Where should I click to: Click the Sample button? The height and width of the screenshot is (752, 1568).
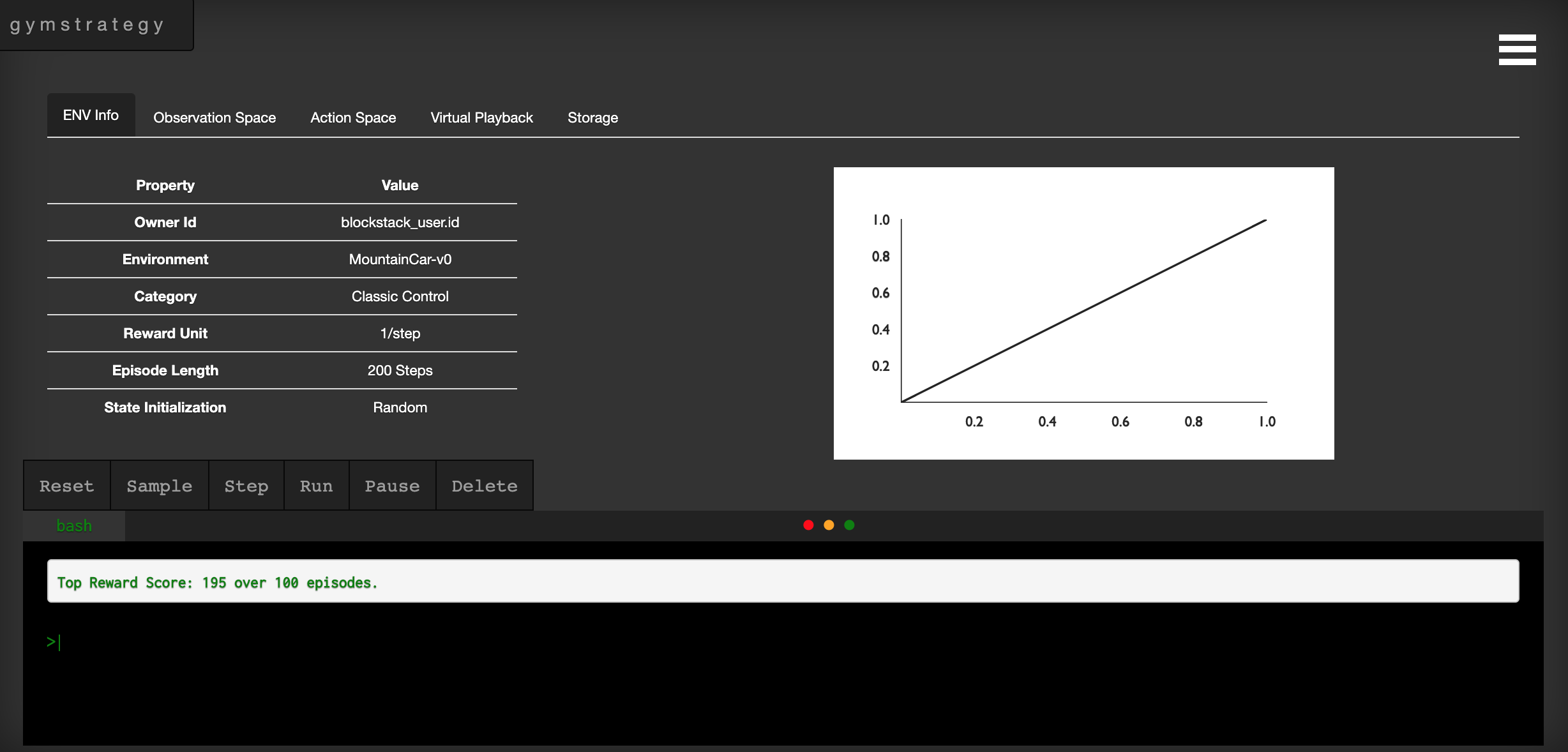click(x=159, y=486)
